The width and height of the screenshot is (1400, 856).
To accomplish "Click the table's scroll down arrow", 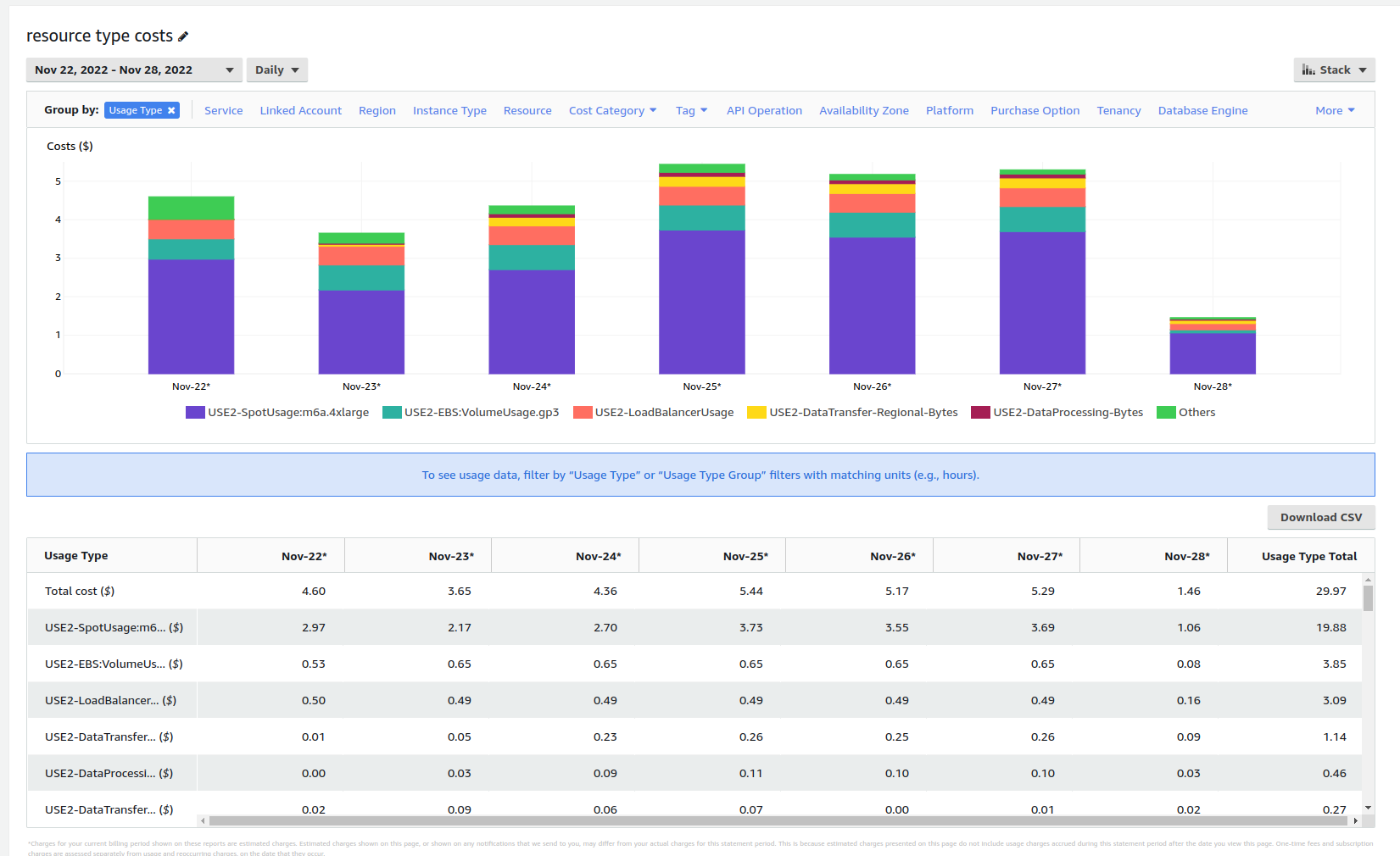I will pos(1368,808).
